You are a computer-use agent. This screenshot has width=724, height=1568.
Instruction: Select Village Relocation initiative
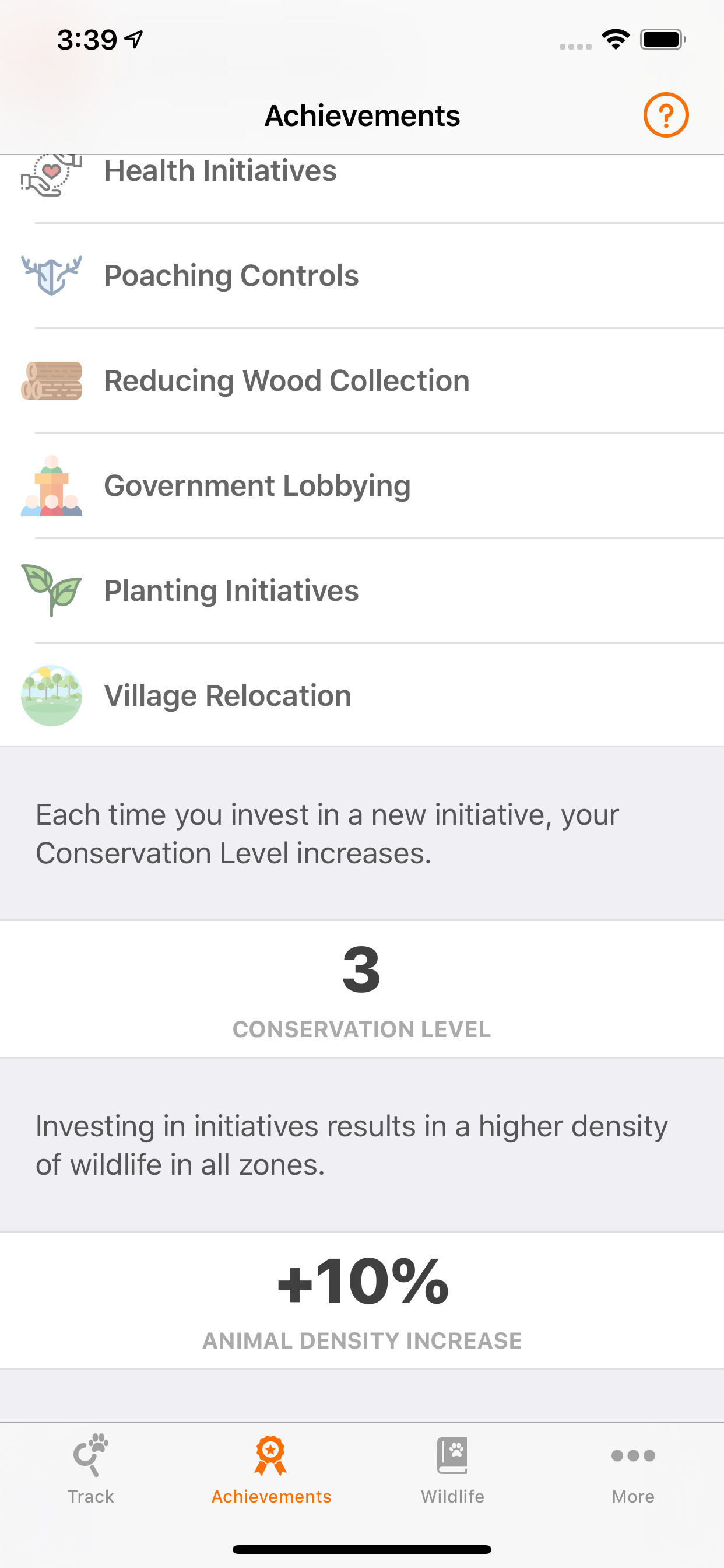pyautogui.click(x=362, y=695)
